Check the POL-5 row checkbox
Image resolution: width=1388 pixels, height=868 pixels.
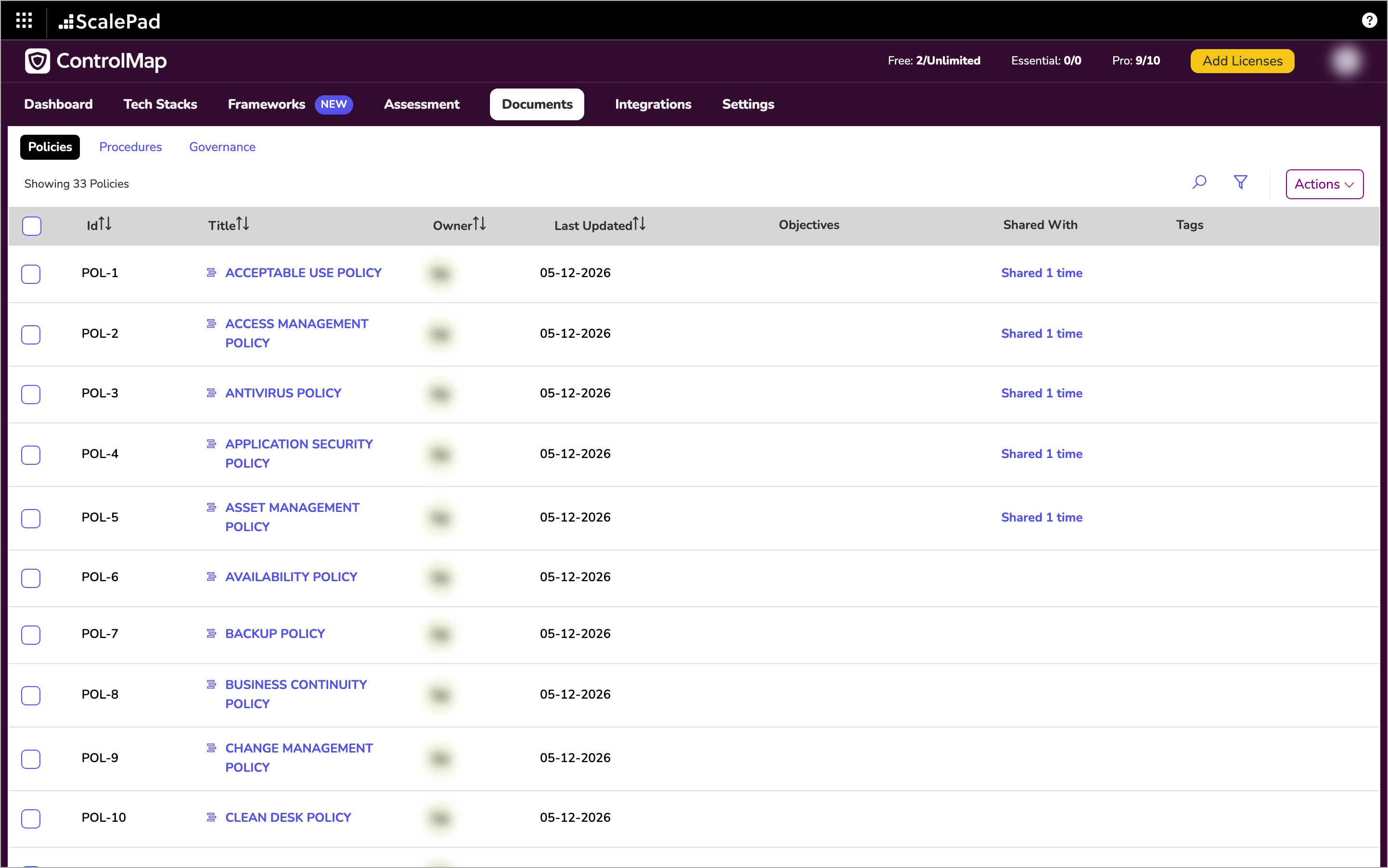[31, 518]
